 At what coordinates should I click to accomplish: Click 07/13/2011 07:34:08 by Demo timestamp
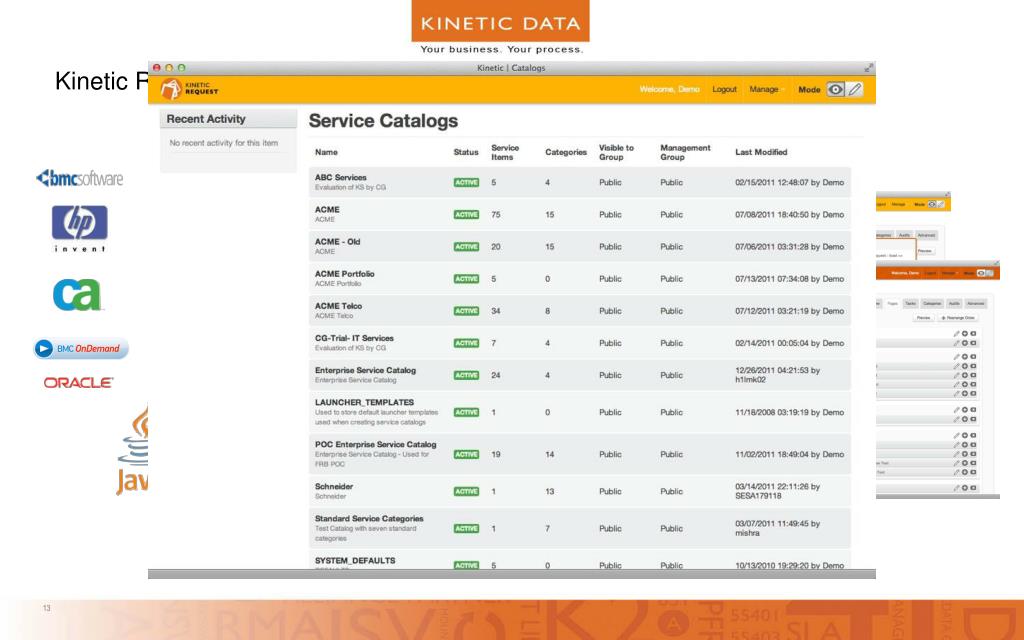[790, 279]
